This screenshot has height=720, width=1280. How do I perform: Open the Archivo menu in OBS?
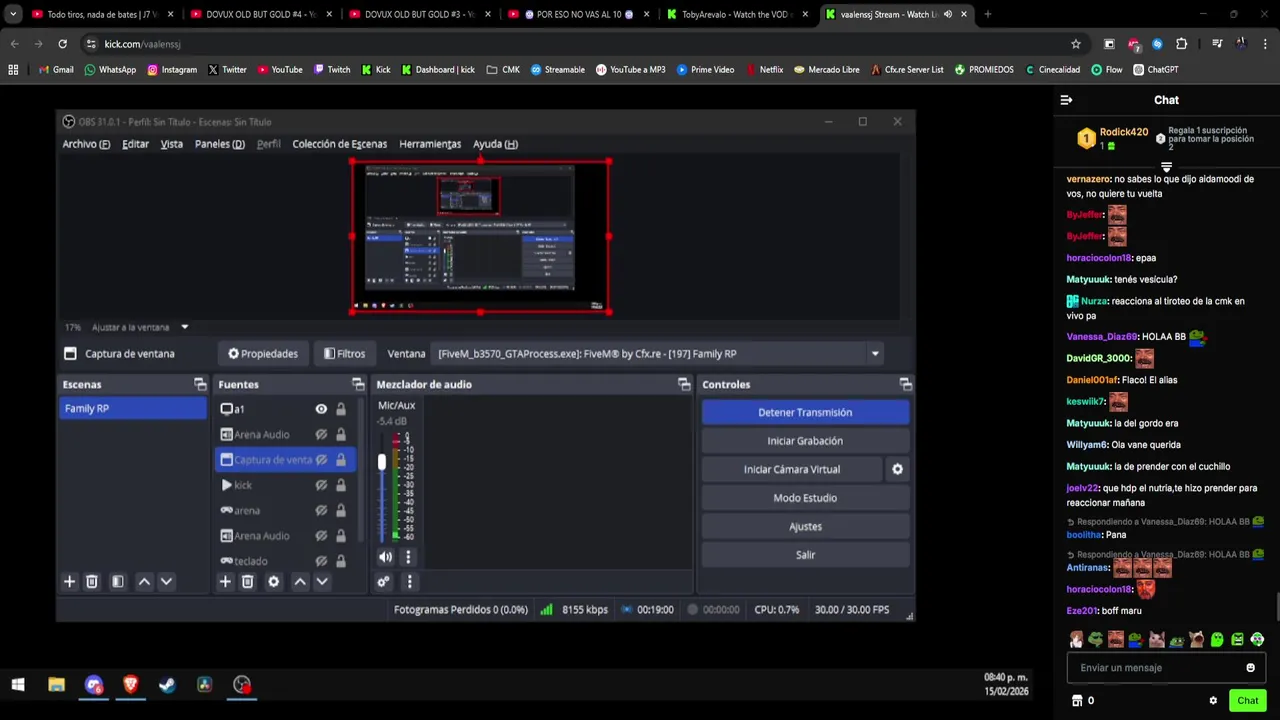(86, 144)
